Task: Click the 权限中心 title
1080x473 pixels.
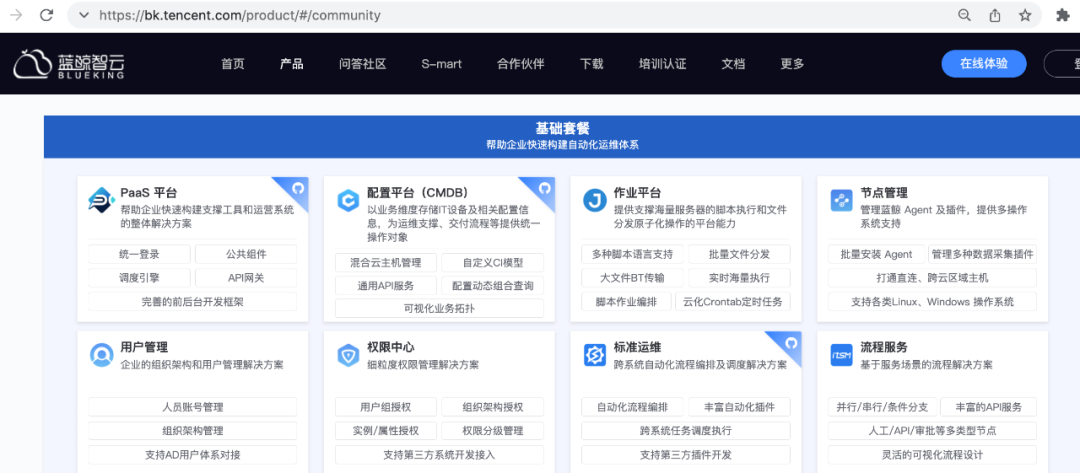Action: (391, 347)
